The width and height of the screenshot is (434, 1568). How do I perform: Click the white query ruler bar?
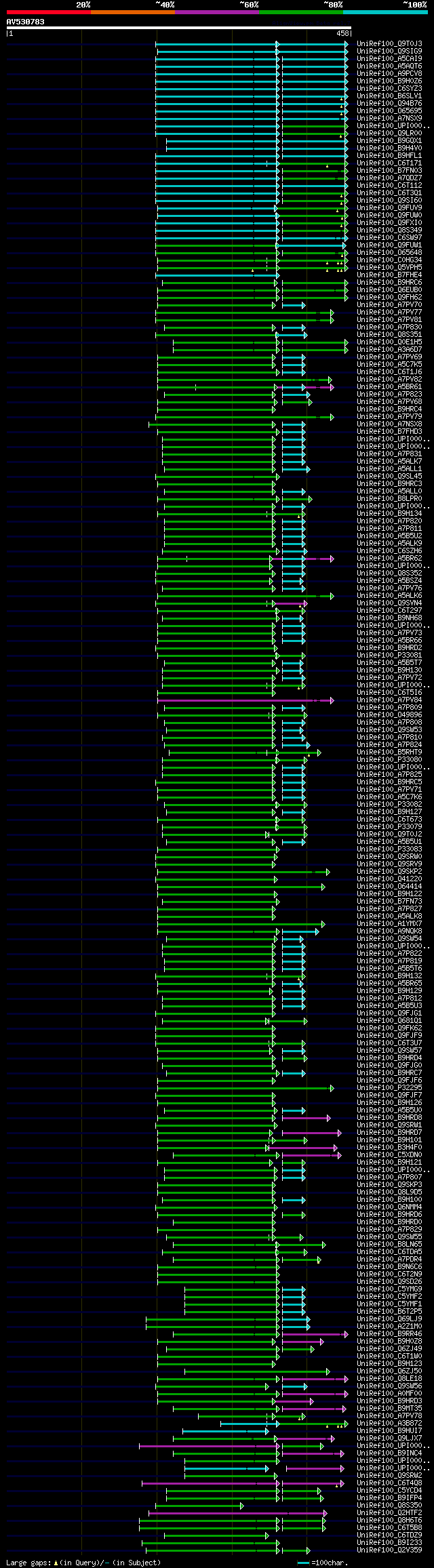tap(179, 28)
